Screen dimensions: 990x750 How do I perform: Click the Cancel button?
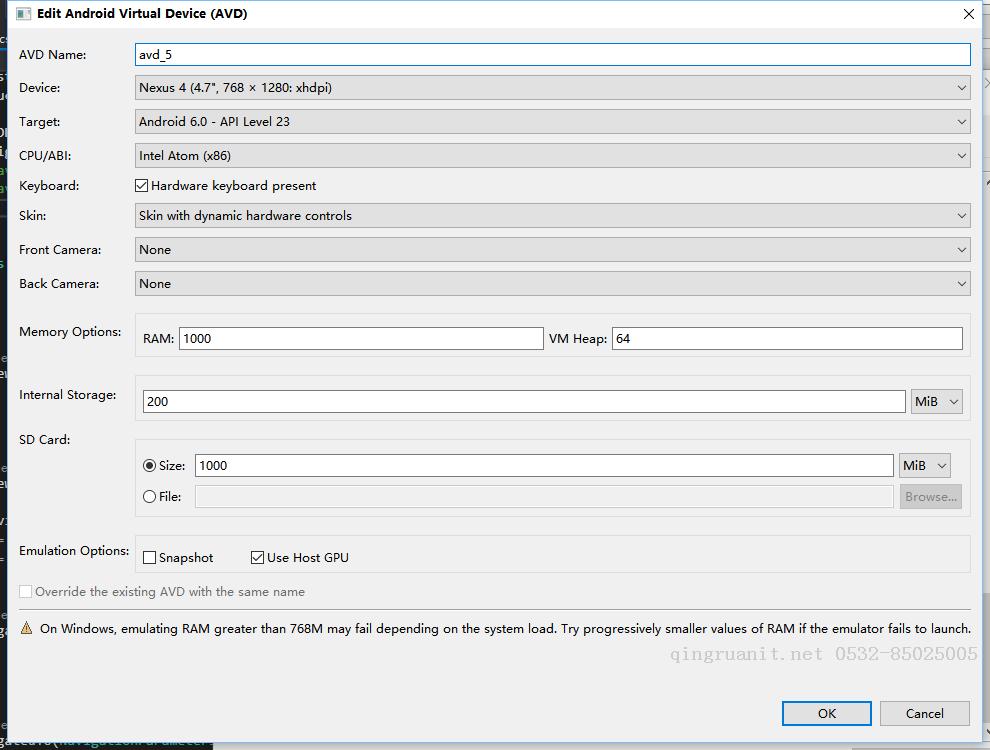(924, 713)
